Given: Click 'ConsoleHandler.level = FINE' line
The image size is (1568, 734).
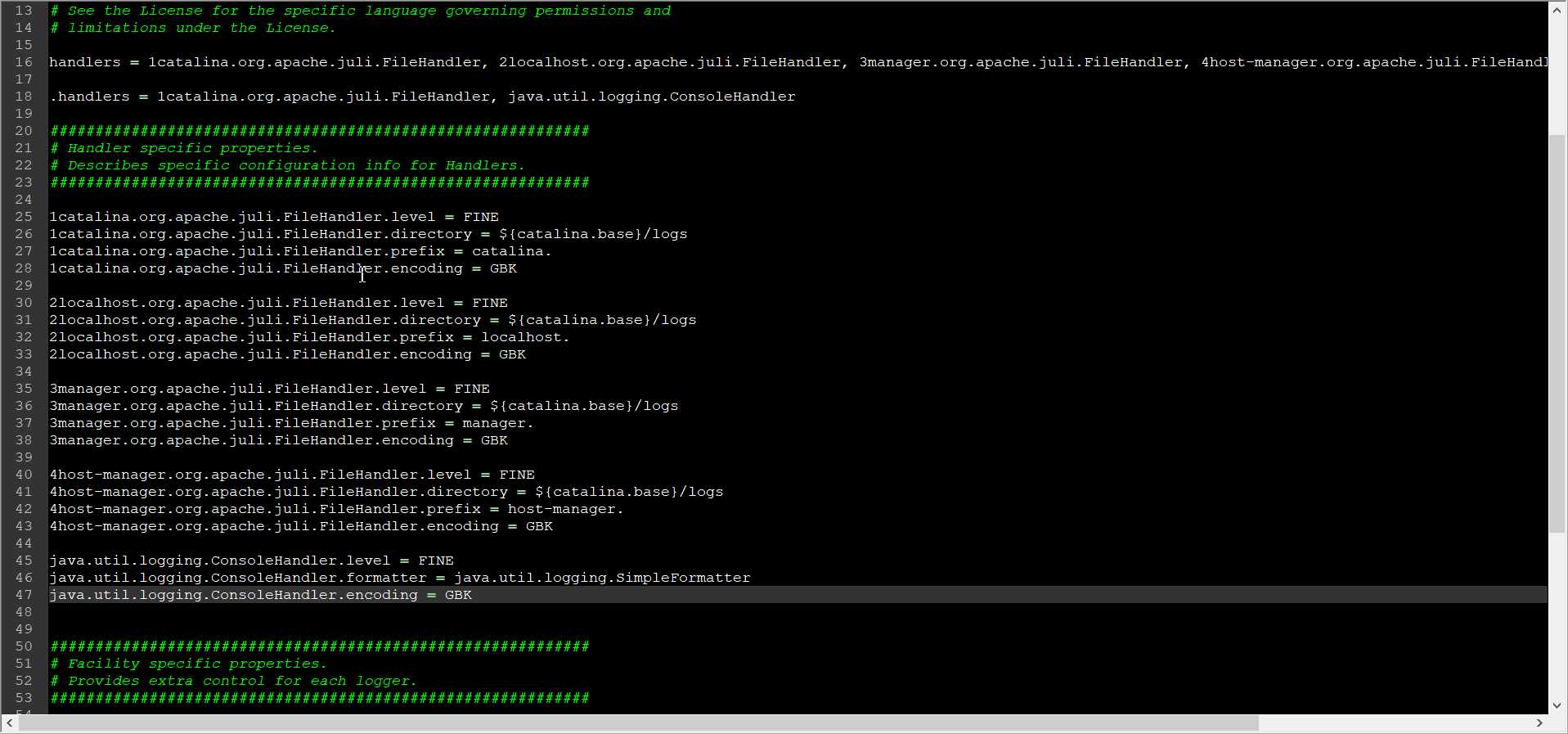Looking at the screenshot, I should (251, 561).
